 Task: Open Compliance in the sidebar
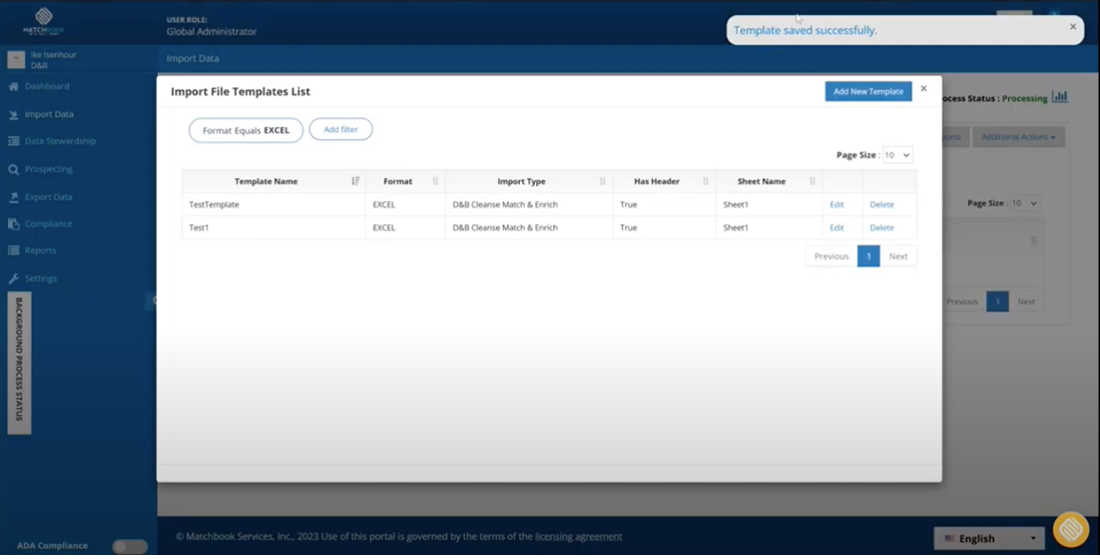click(48, 224)
